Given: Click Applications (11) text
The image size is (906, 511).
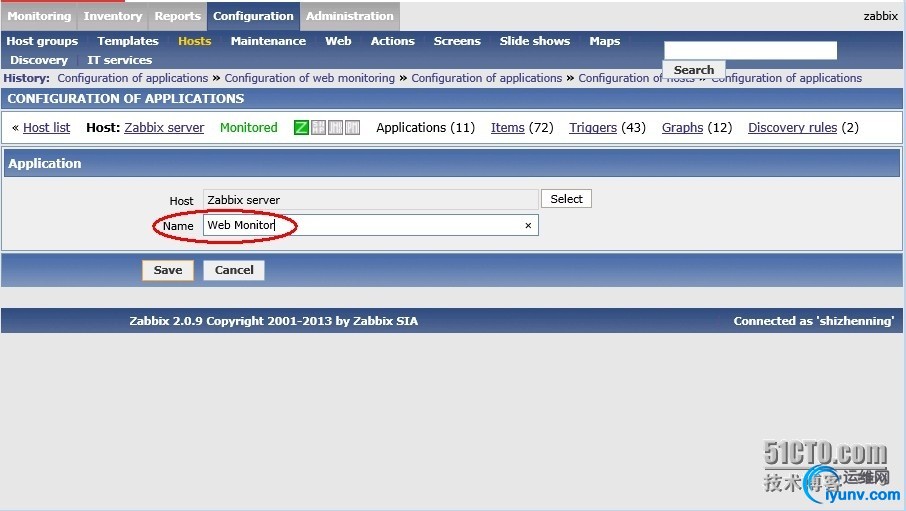Looking at the screenshot, I should click(x=425, y=128).
